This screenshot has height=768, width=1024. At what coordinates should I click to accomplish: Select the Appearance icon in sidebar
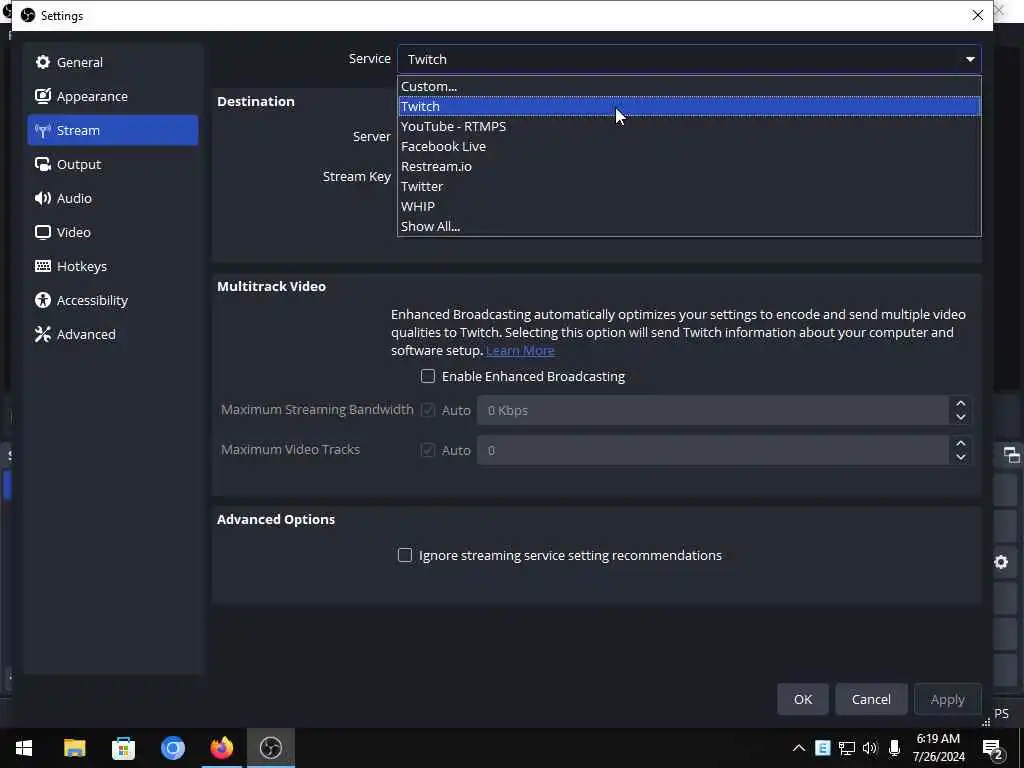(43, 96)
